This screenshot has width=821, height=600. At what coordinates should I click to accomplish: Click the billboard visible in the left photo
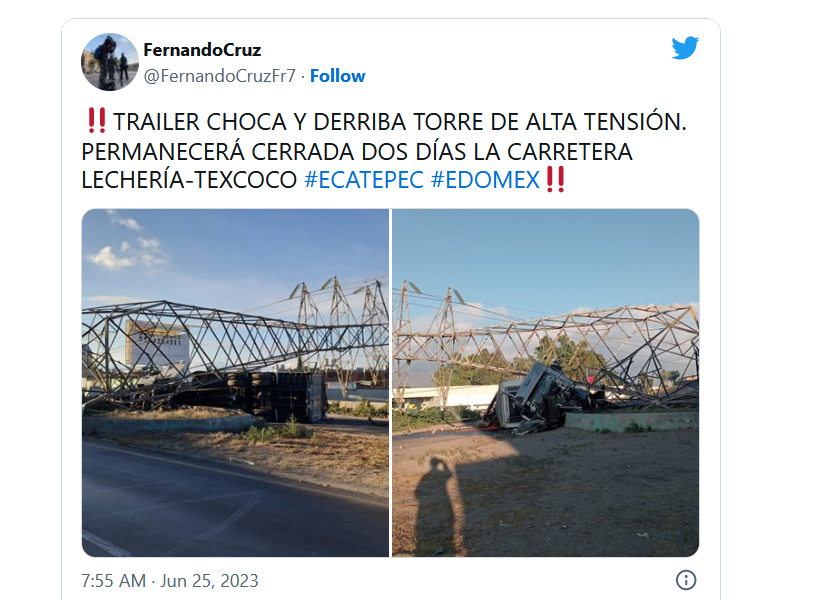pyautogui.click(x=156, y=343)
